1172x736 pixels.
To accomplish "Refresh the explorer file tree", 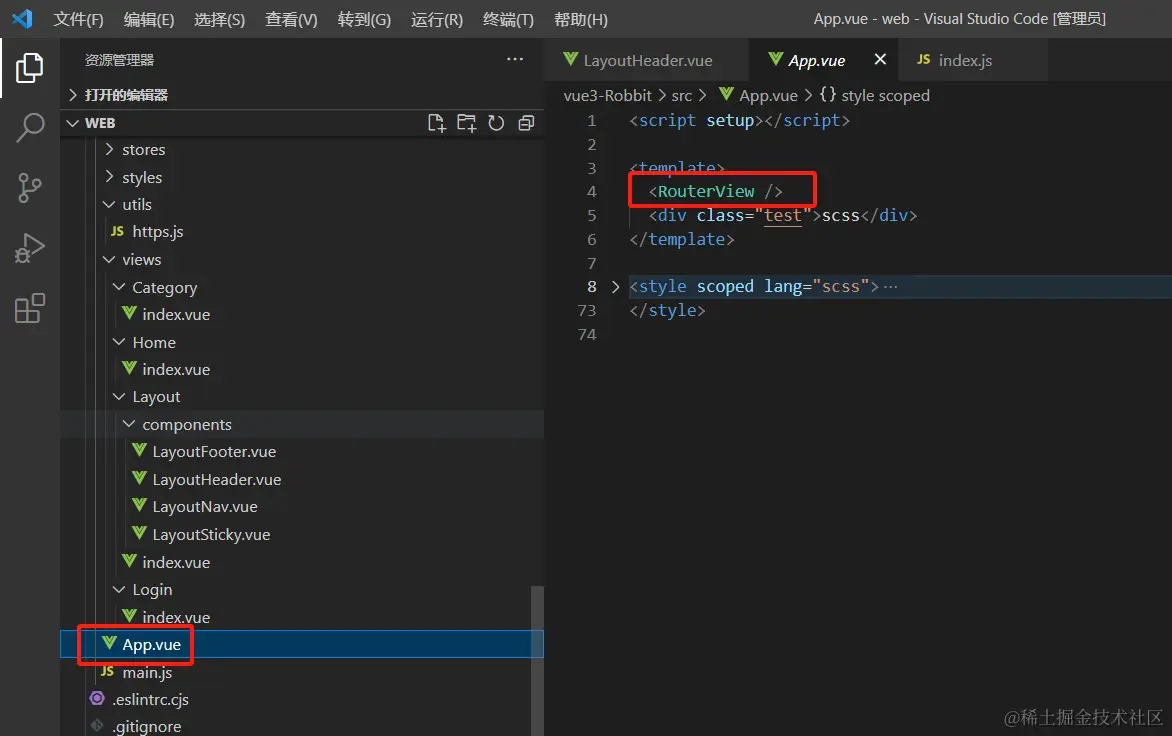I will (x=496, y=123).
